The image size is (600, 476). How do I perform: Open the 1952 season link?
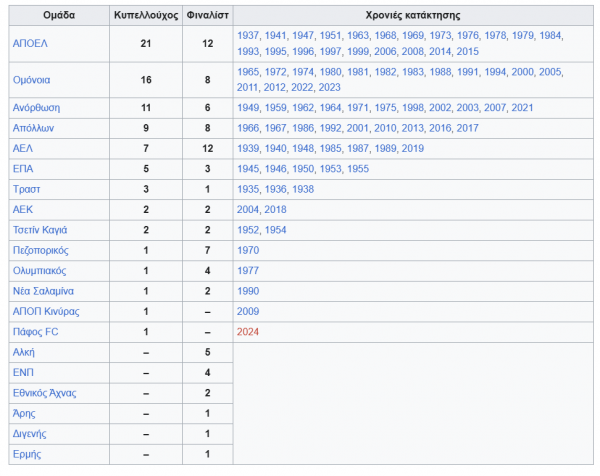[248, 230]
